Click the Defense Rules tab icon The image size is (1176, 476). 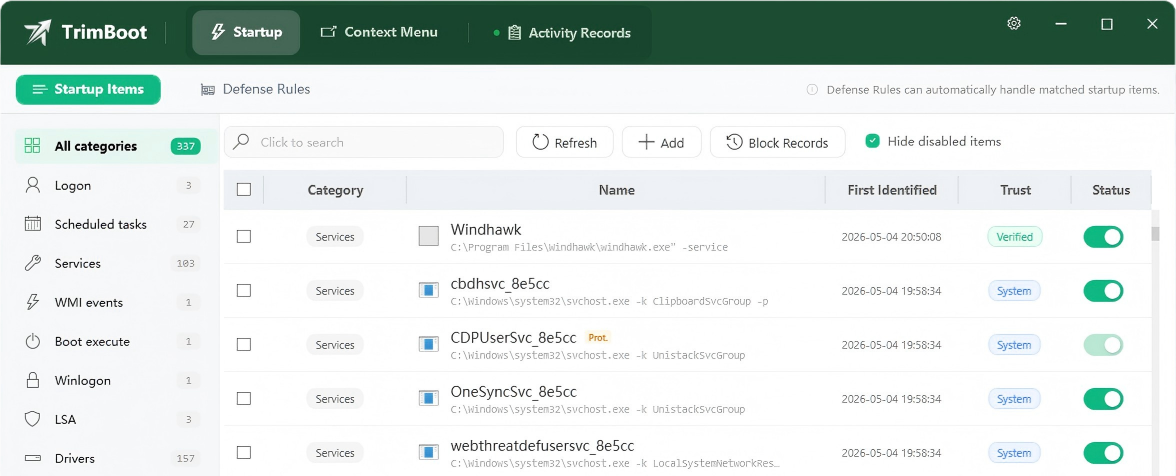point(208,90)
